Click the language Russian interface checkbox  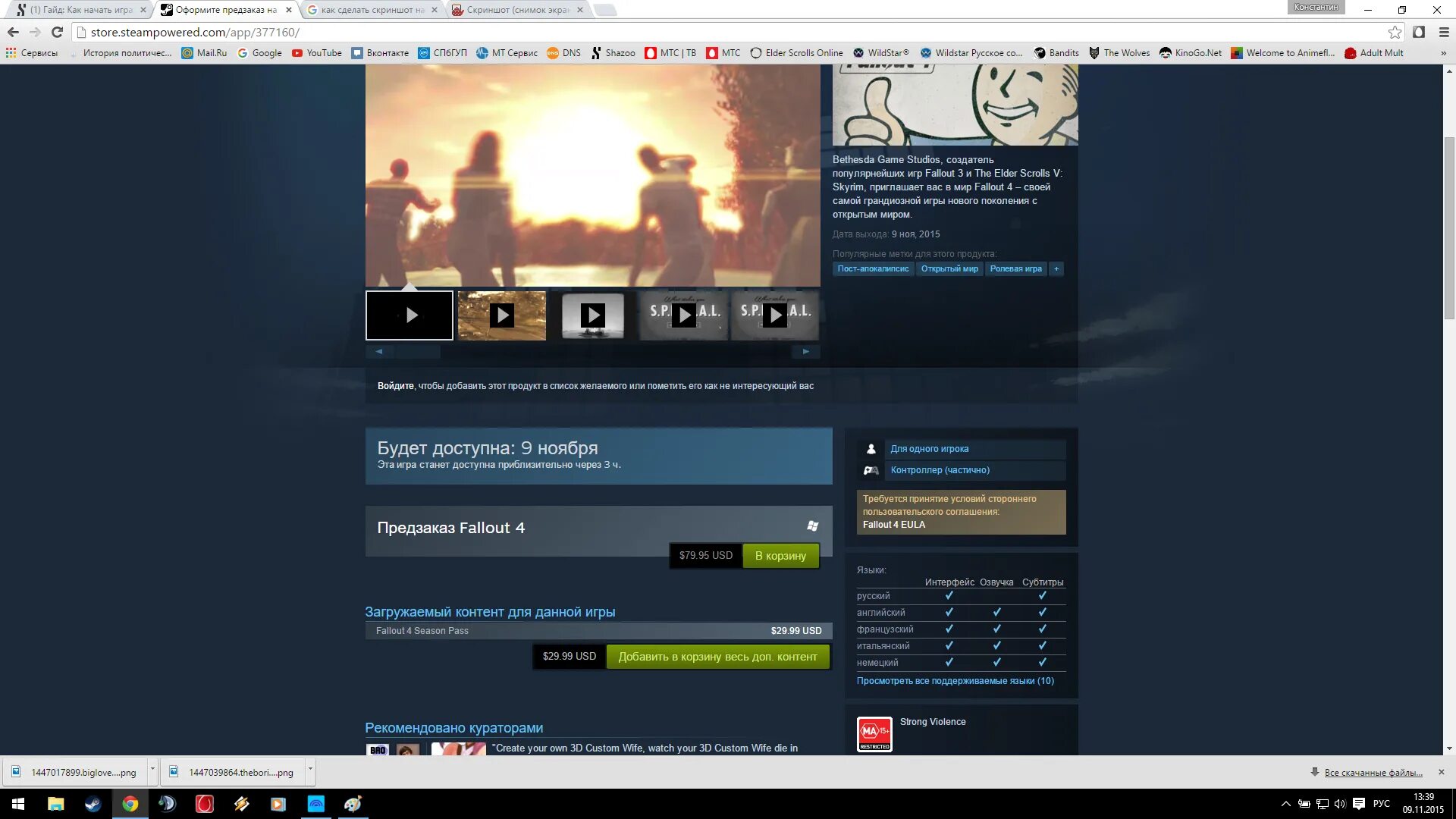pyautogui.click(x=949, y=595)
